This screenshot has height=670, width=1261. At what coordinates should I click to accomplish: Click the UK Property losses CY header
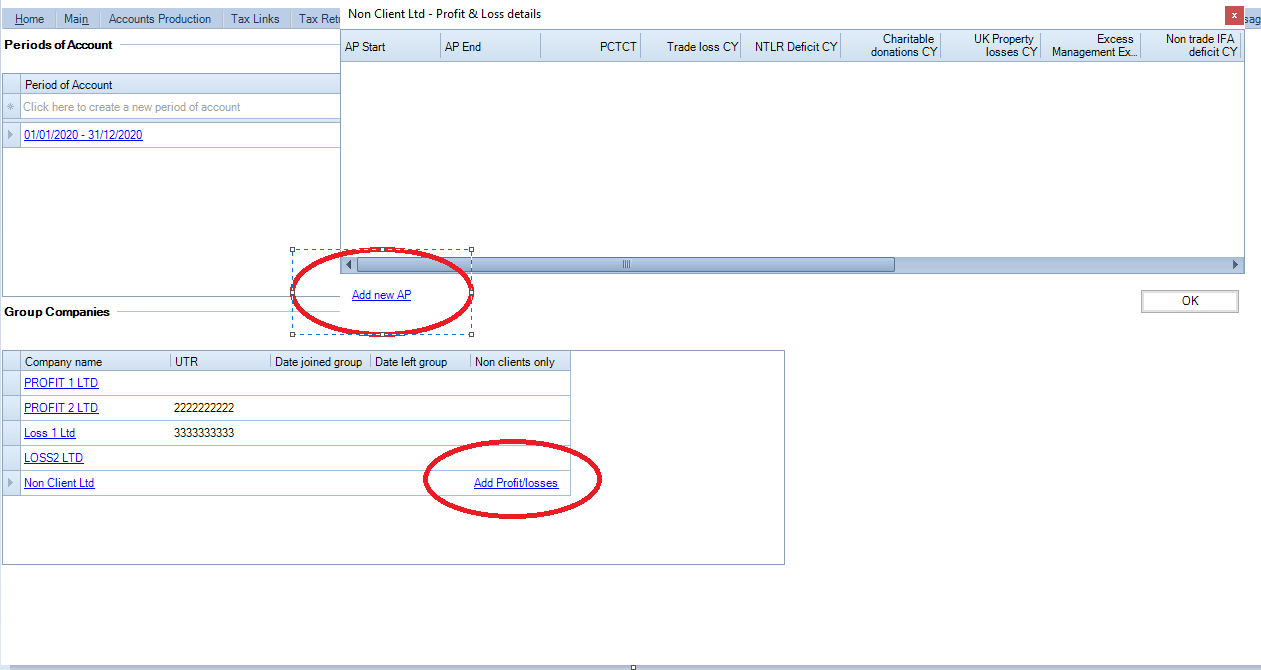(x=991, y=46)
